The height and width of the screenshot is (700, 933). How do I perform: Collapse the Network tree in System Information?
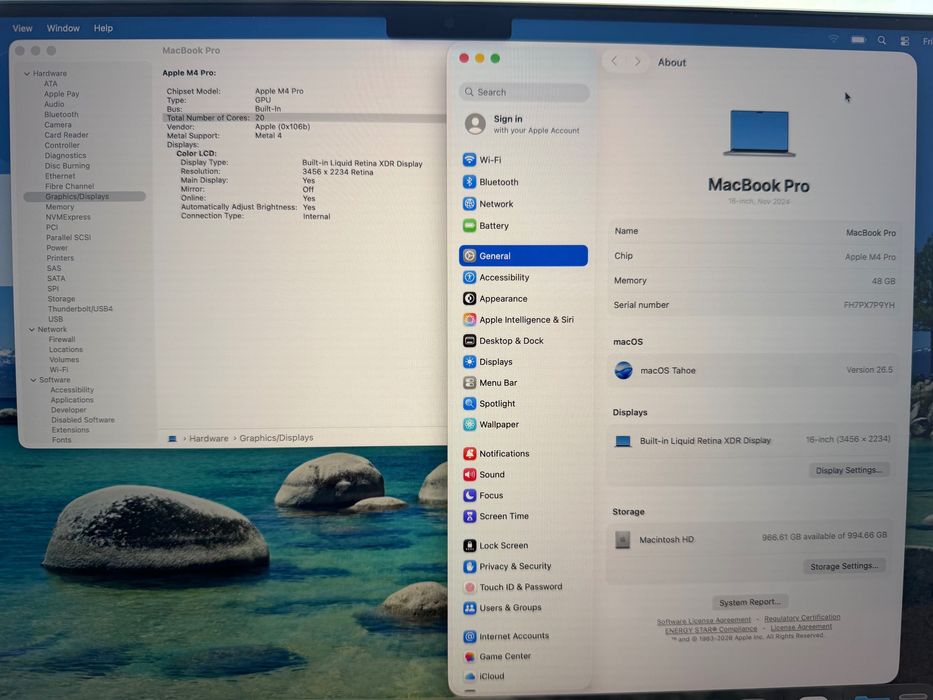coord(32,329)
